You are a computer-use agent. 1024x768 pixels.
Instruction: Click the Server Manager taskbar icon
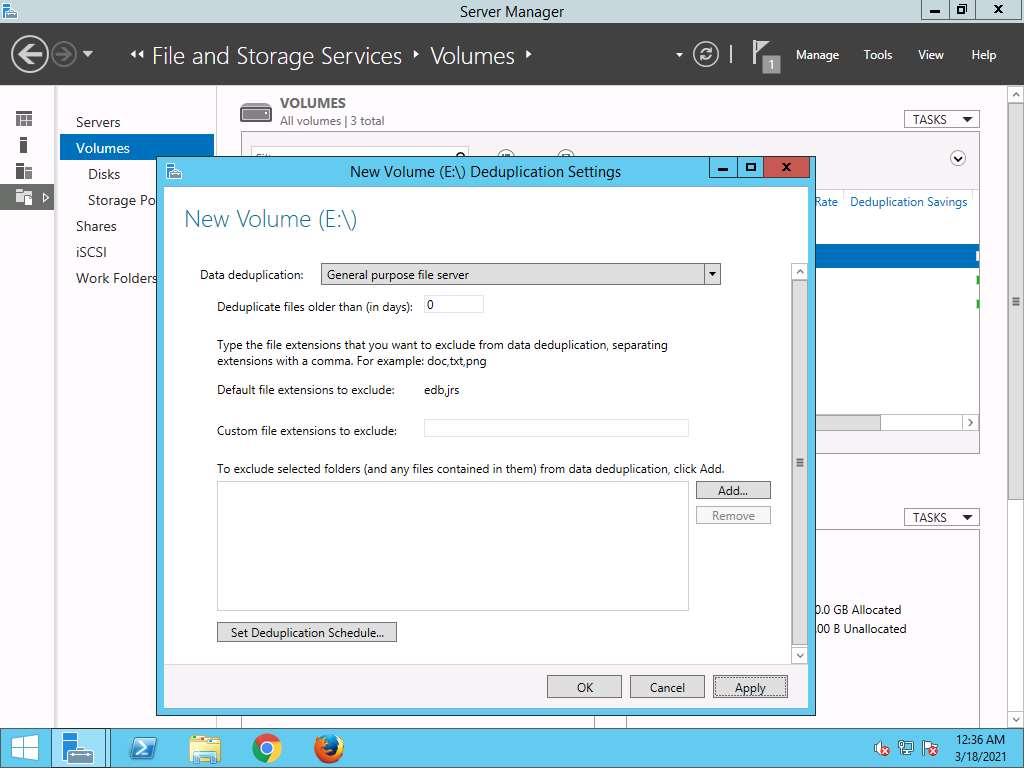click(78, 748)
